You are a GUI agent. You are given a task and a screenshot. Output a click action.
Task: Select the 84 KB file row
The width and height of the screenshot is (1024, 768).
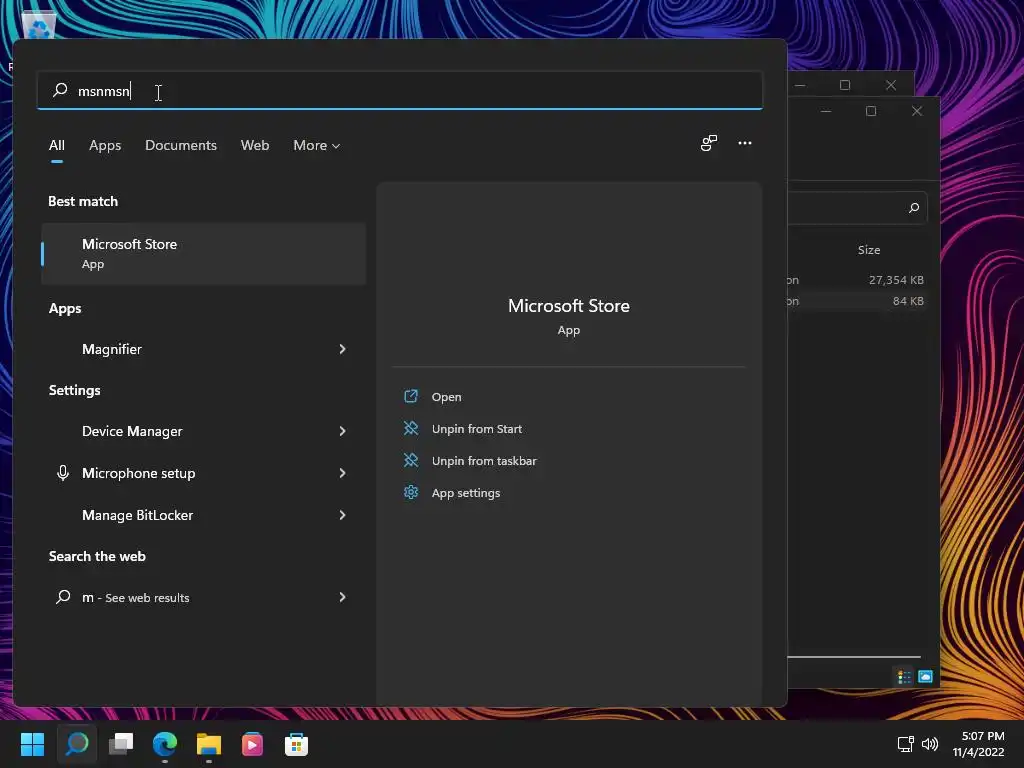click(857, 301)
